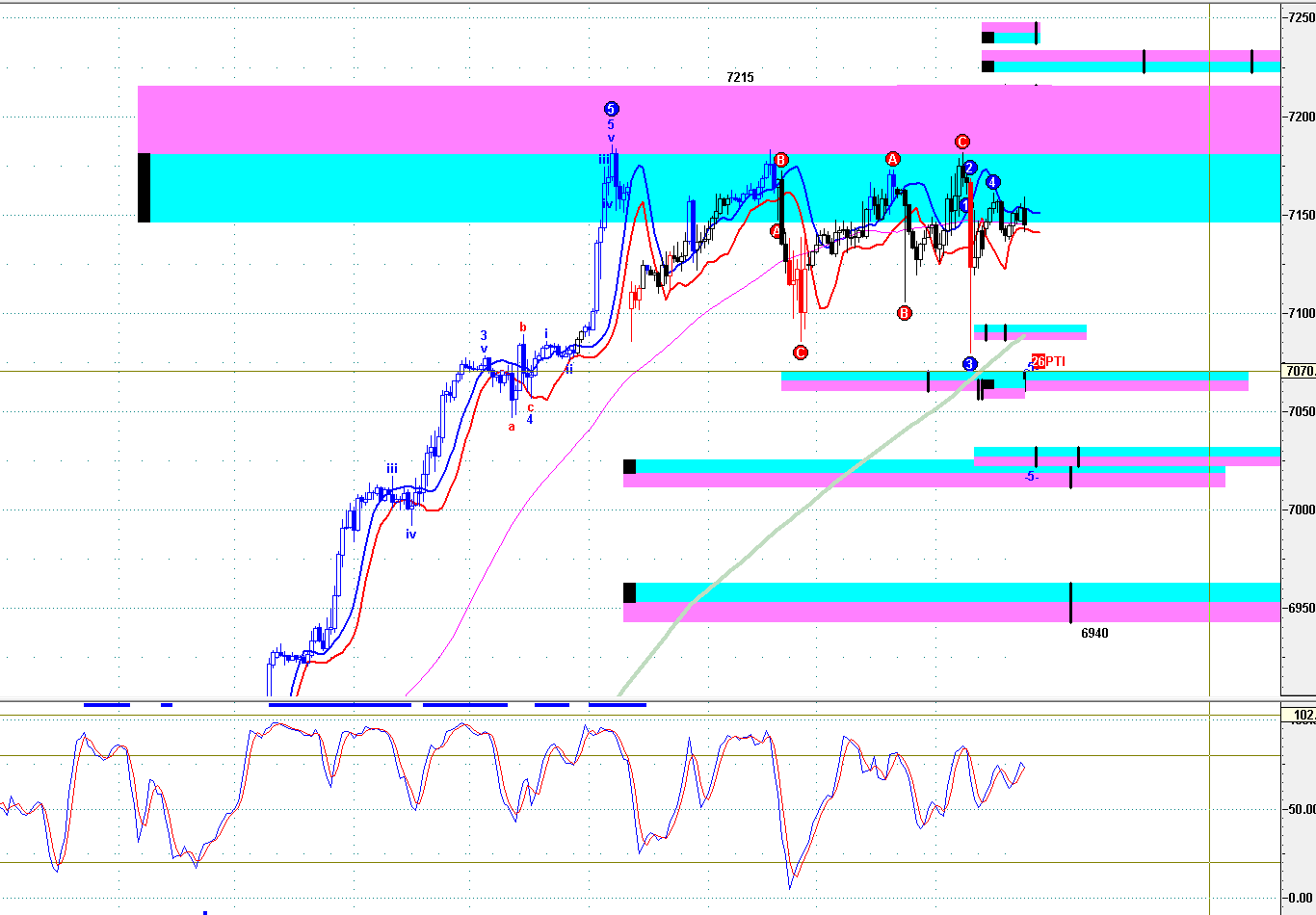
Task: Click the 7070 current price marker on axis
Action: [x=1299, y=371]
